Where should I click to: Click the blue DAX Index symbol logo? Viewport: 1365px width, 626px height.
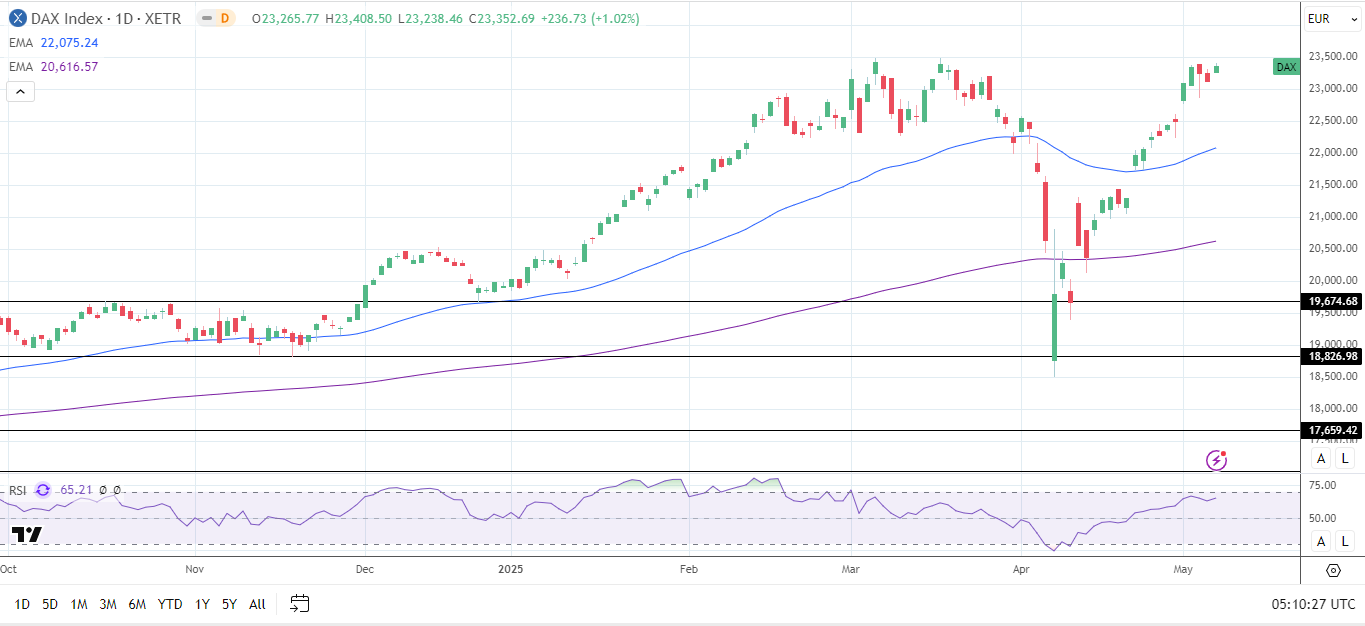point(18,18)
